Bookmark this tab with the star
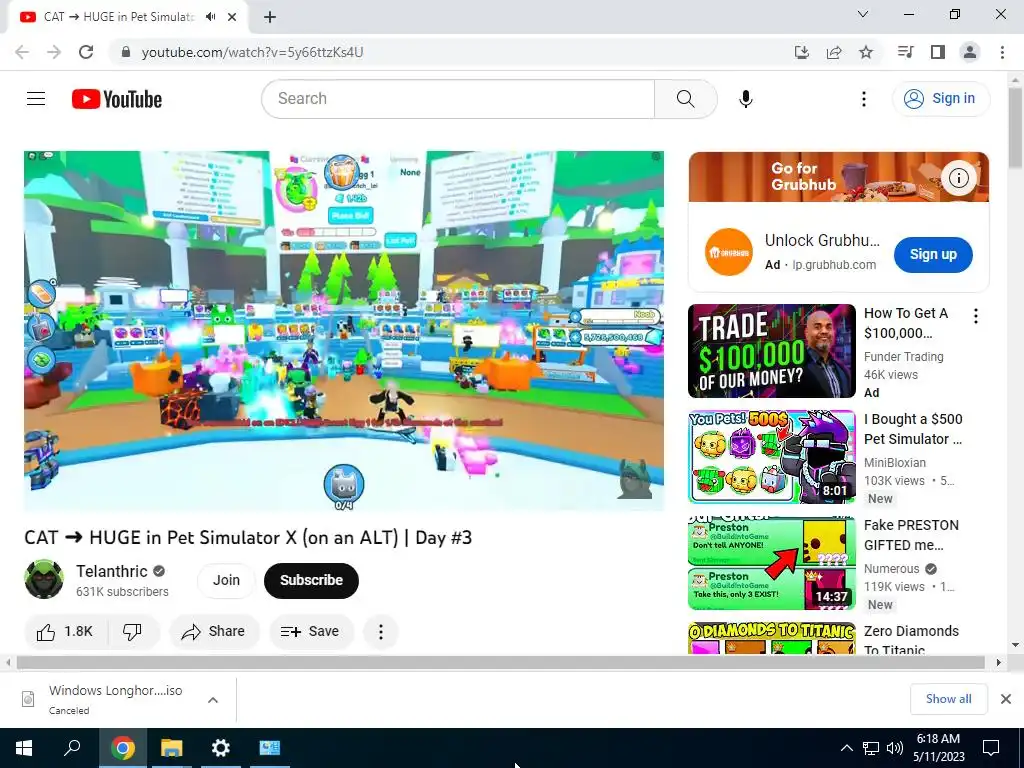 pos(865,52)
